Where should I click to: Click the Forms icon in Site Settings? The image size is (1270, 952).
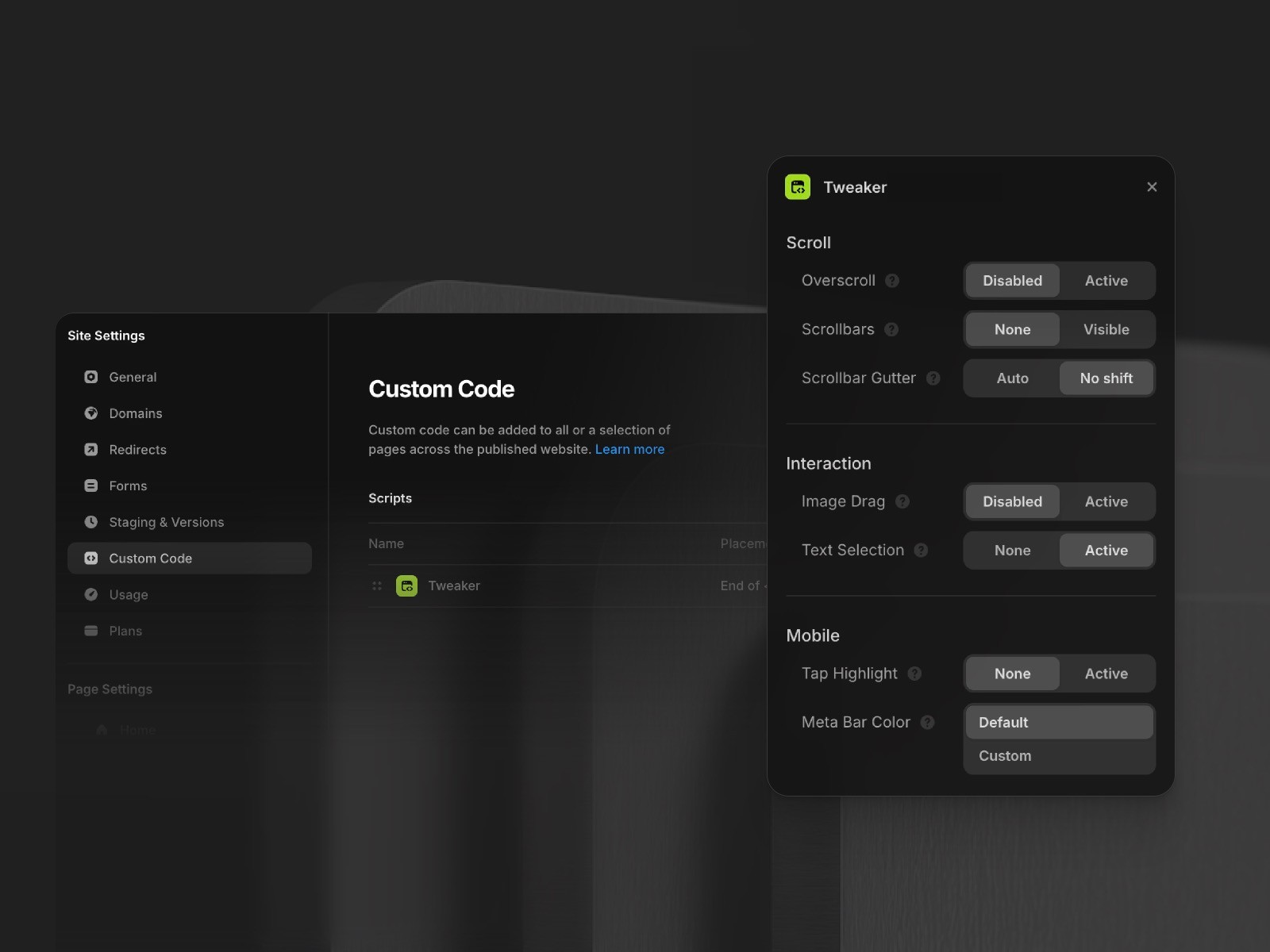tap(90, 486)
